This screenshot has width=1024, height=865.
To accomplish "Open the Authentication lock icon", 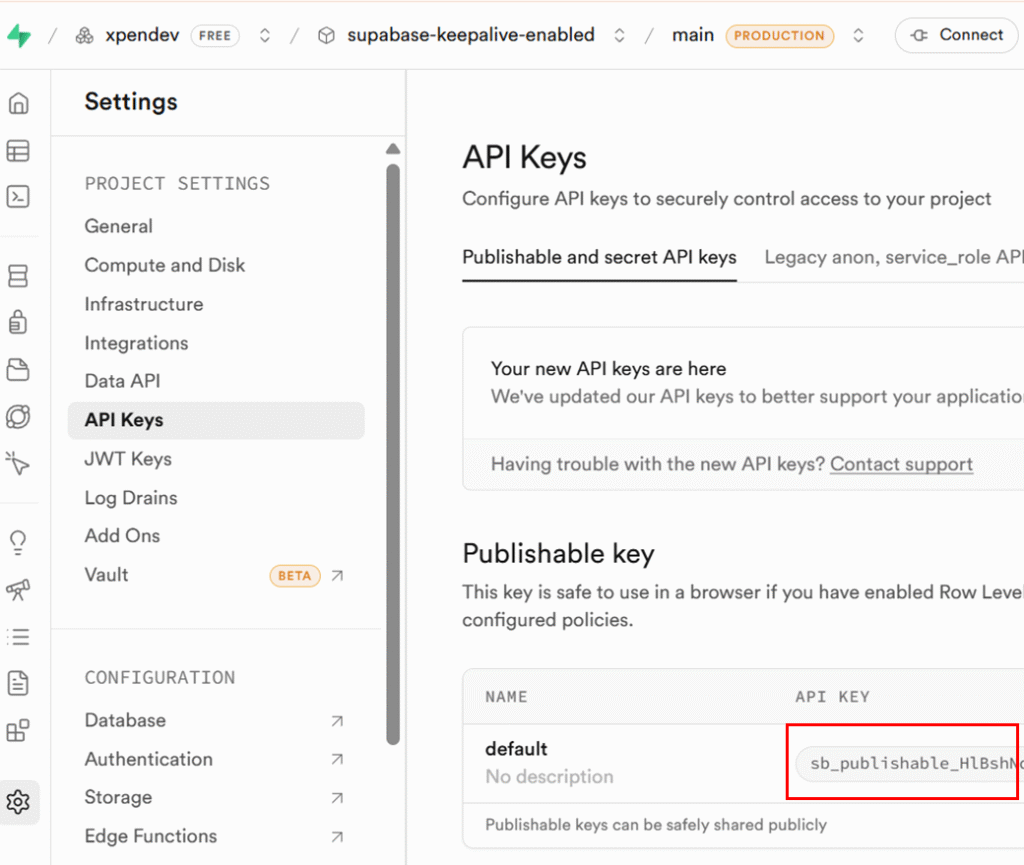I will click(x=18, y=322).
